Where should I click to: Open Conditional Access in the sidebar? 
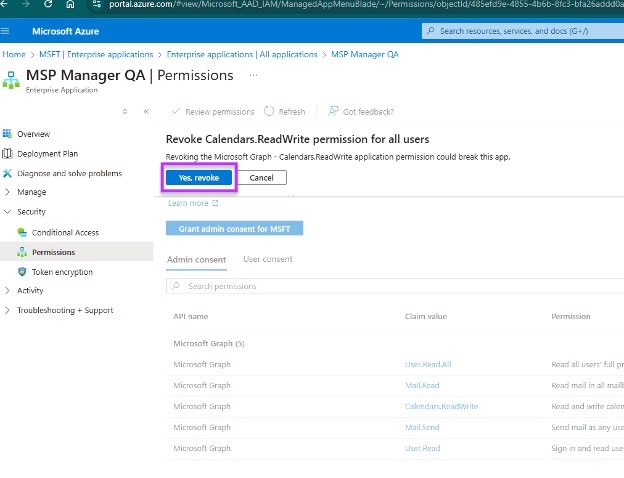(65, 232)
